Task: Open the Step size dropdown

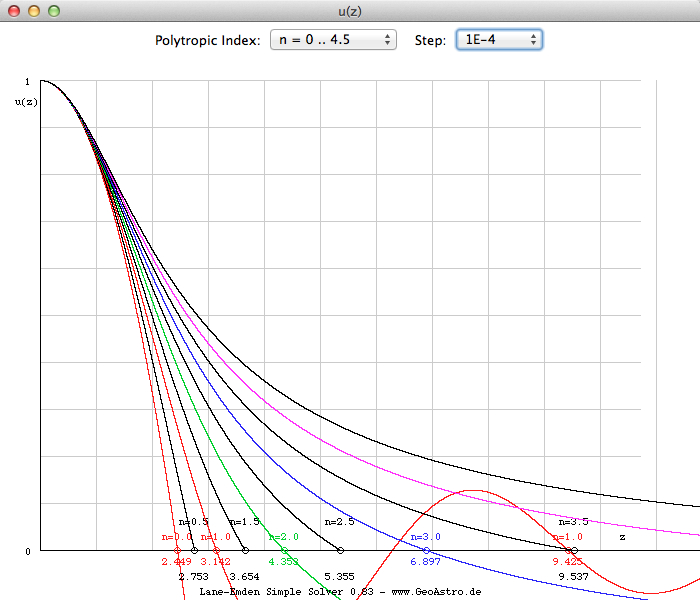Action: (499, 40)
